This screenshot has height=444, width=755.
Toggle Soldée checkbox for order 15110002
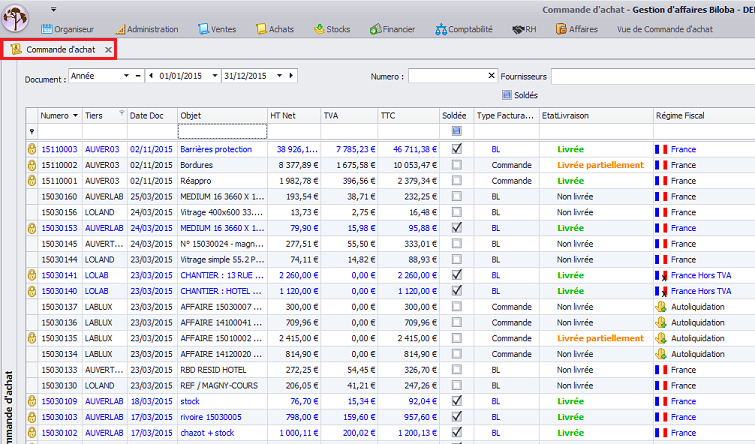pyautogui.click(x=456, y=165)
